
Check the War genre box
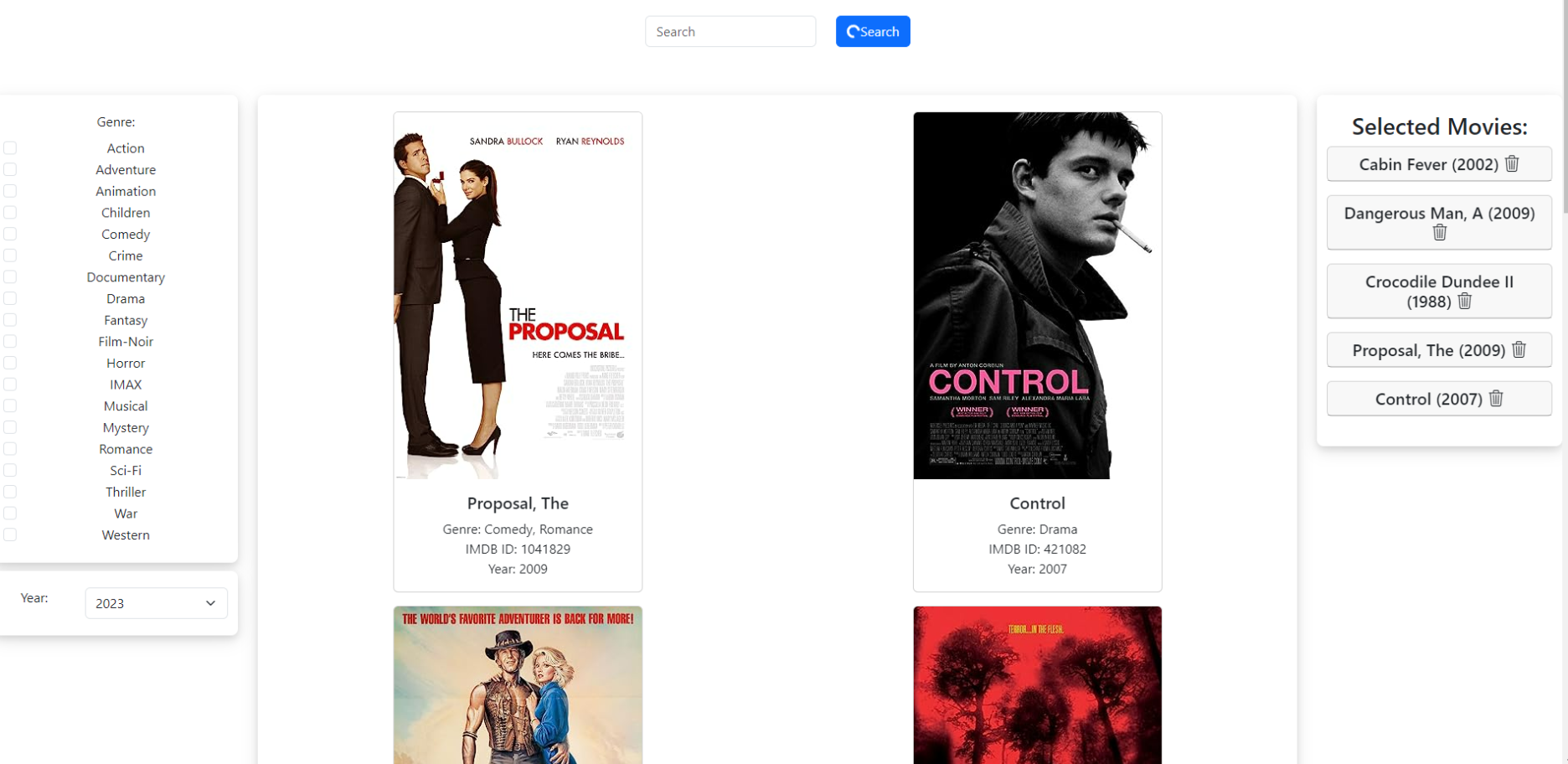10,514
